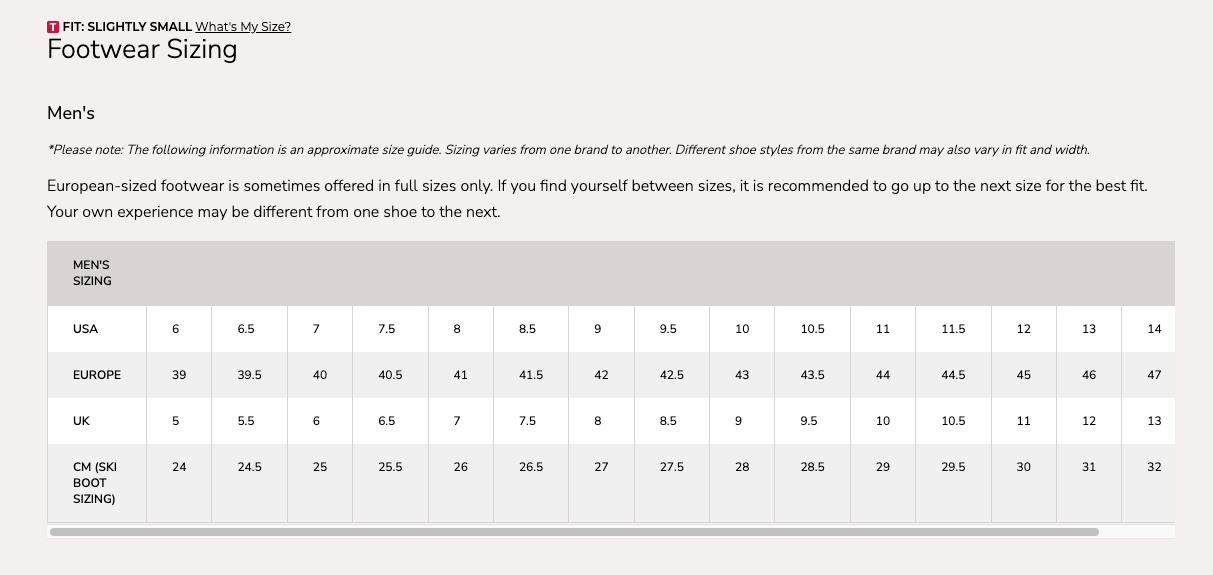Click Europe size 39 cell
Screen dimensions: 1213x575
click(x=179, y=375)
